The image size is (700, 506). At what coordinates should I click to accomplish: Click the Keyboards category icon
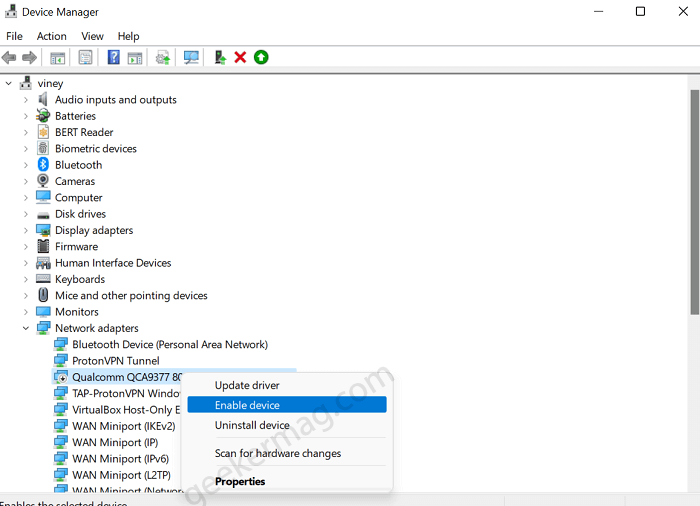click(43, 279)
